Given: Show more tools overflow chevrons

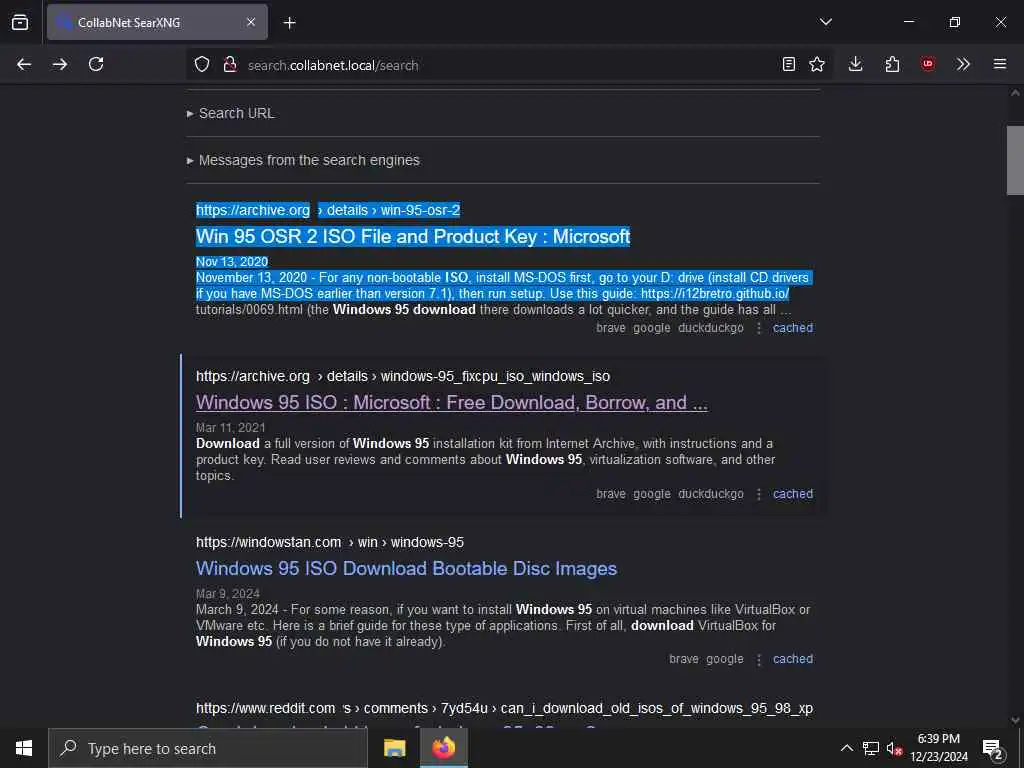Looking at the screenshot, I should tap(963, 64).
